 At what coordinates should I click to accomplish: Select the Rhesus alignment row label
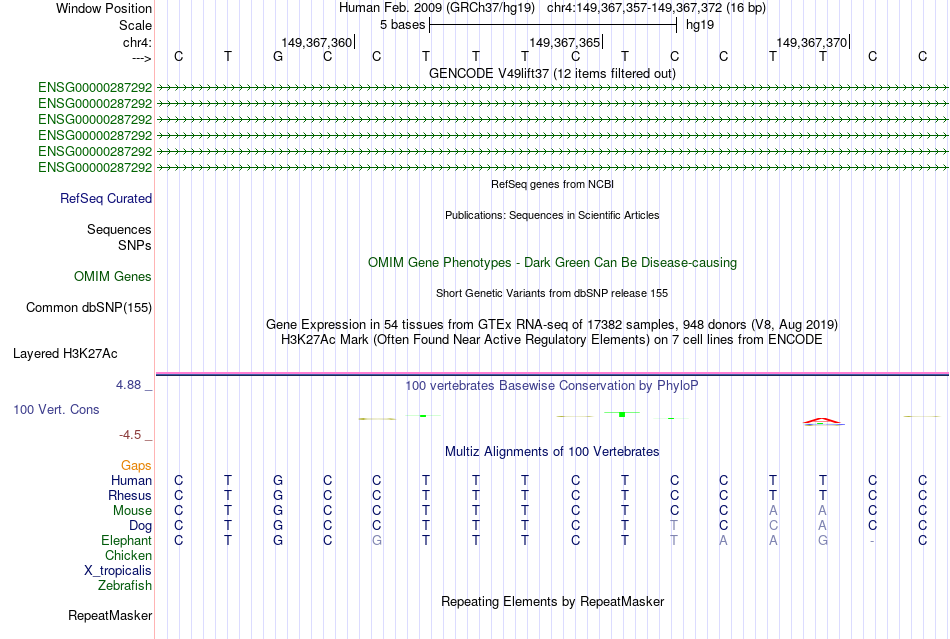pos(130,495)
